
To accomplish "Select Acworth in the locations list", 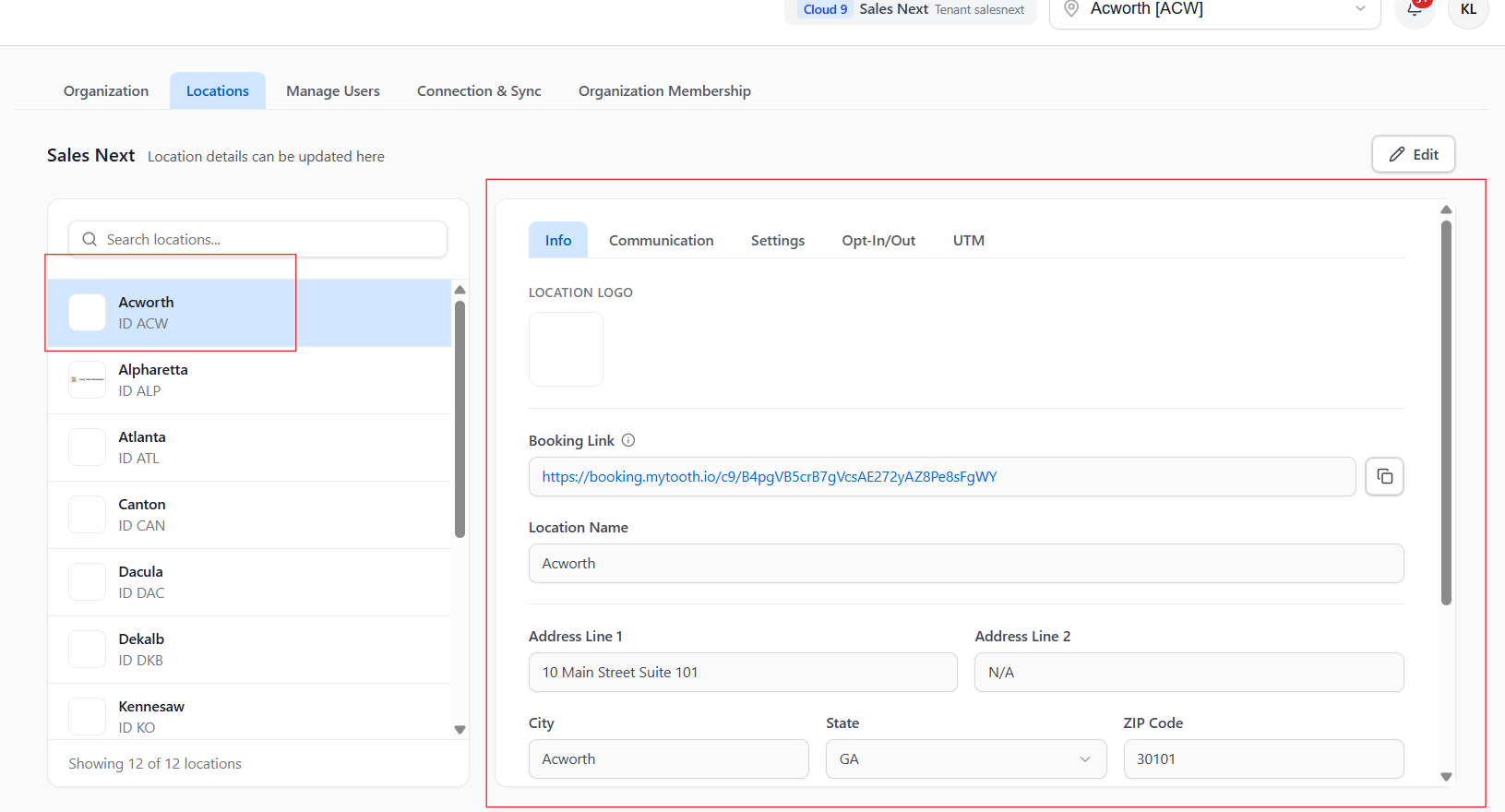I will 249,313.
